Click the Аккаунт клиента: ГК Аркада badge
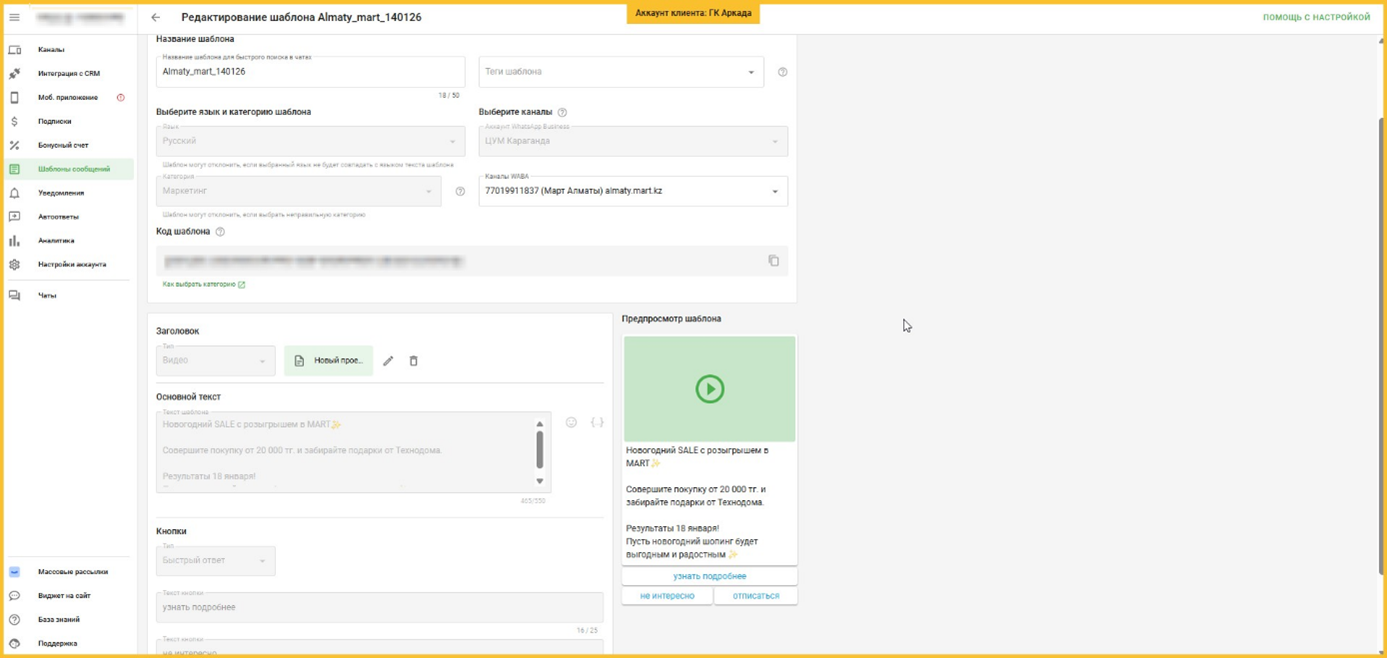 click(693, 13)
